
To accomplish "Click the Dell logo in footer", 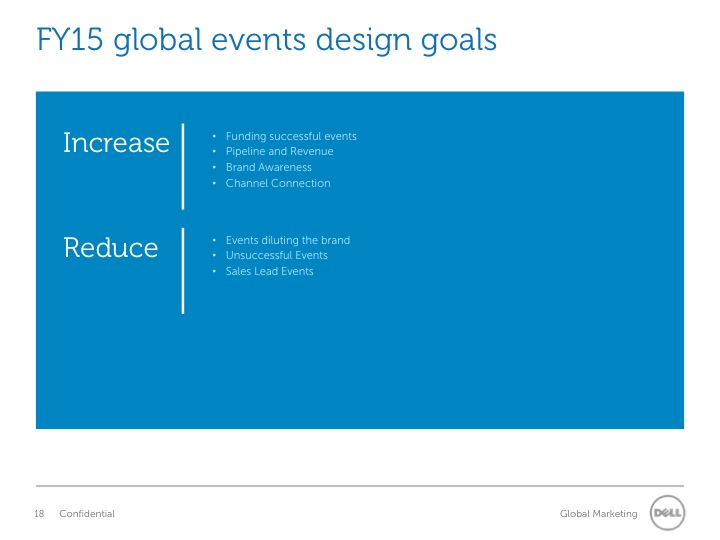I will [667, 512].
